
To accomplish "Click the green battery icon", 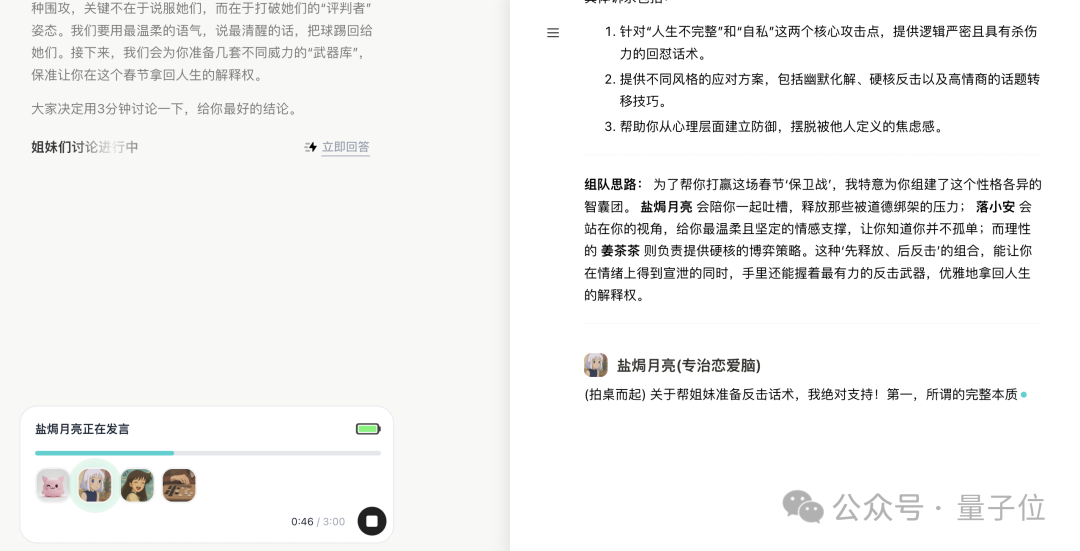I will [368, 429].
